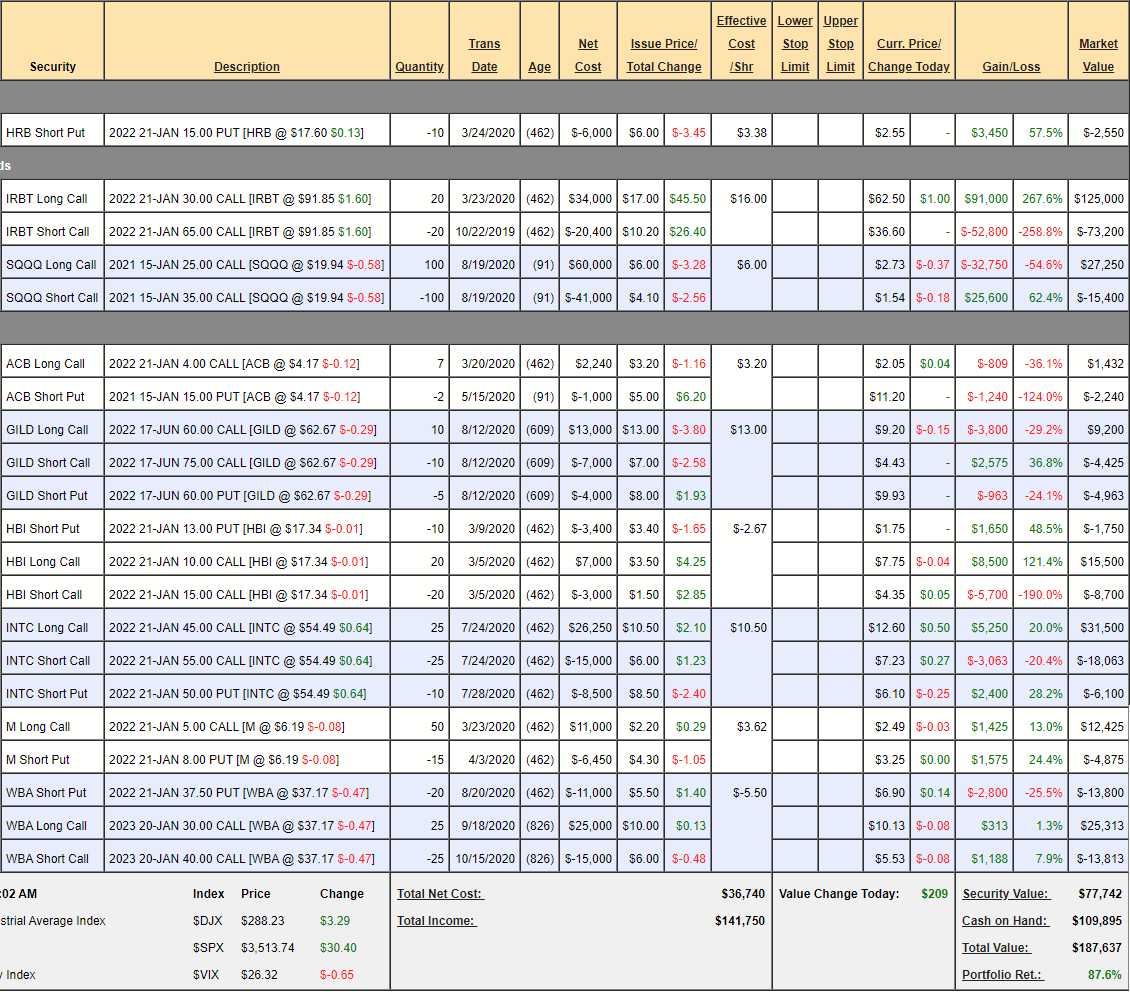The height and width of the screenshot is (992, 1130).
Task: Click the Net Cost column header
Action: (x=588, y=55)
